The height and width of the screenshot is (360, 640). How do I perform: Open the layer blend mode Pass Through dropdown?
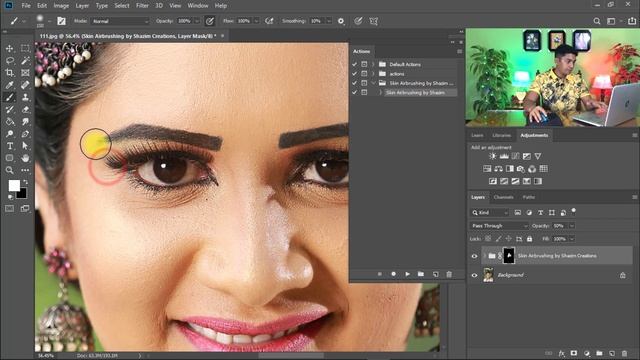click(x=499, y=226)
